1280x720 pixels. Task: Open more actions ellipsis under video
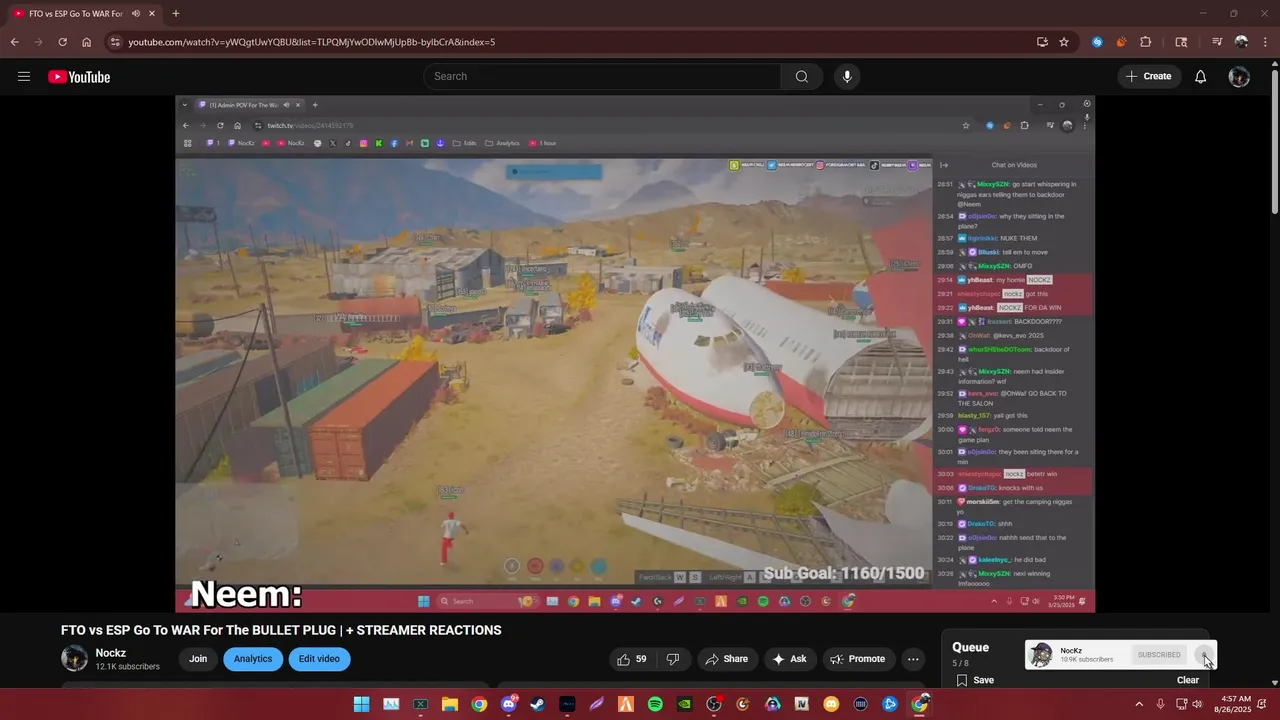point(913,659)
